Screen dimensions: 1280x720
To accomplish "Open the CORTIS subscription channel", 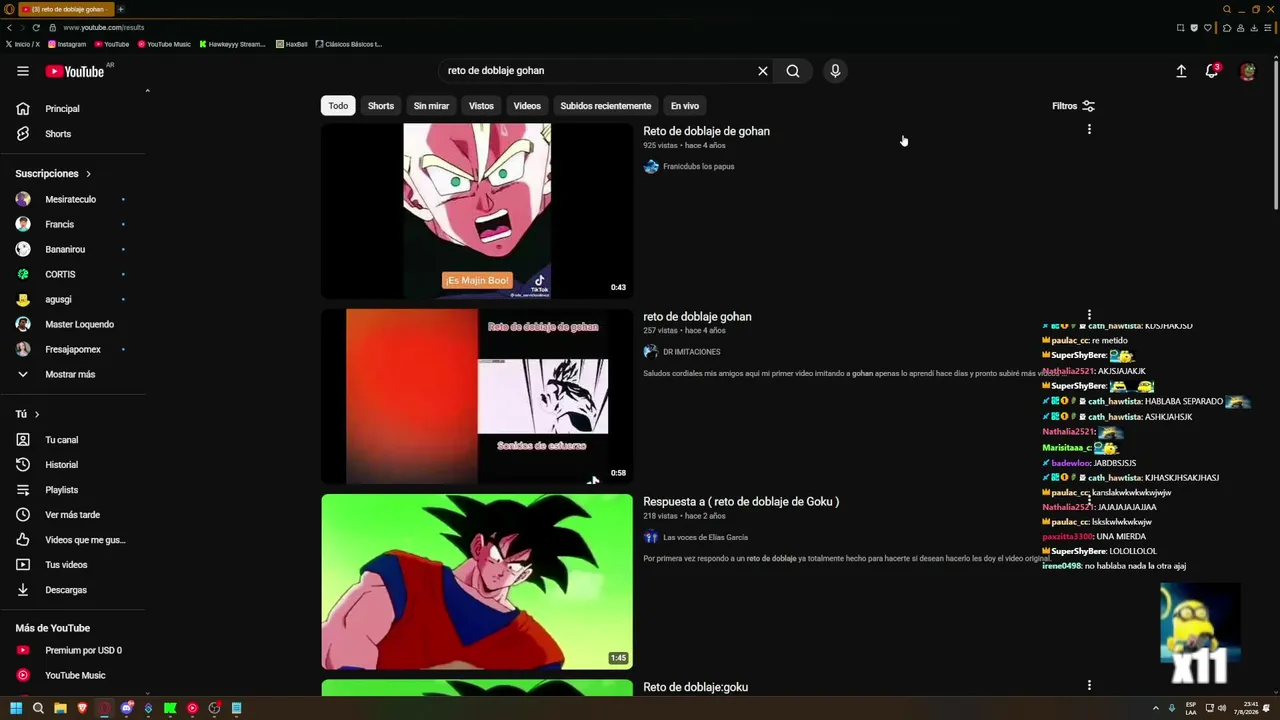I will point(75,274).
